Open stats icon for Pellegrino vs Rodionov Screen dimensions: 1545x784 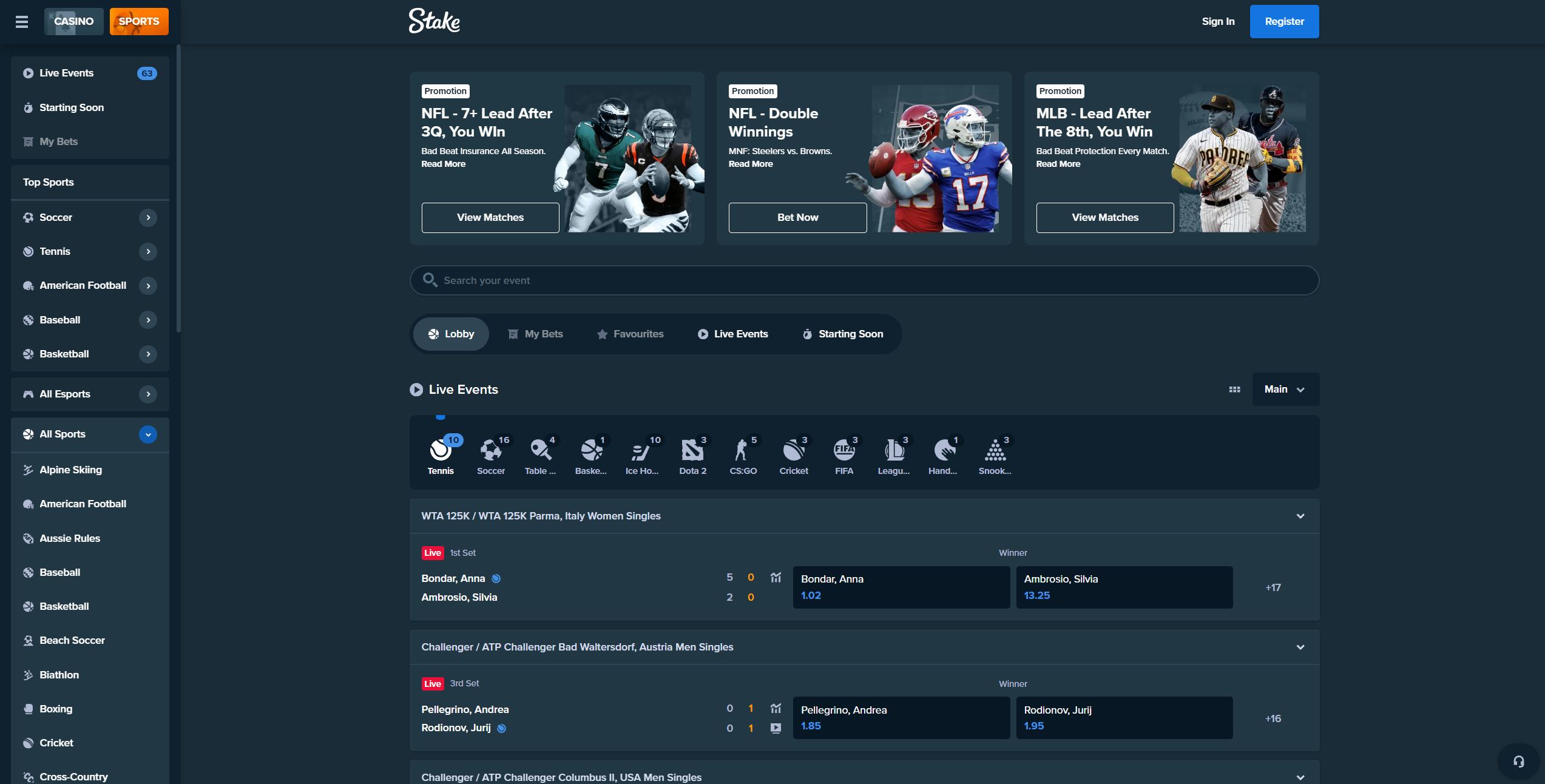[x=776, y=708]
